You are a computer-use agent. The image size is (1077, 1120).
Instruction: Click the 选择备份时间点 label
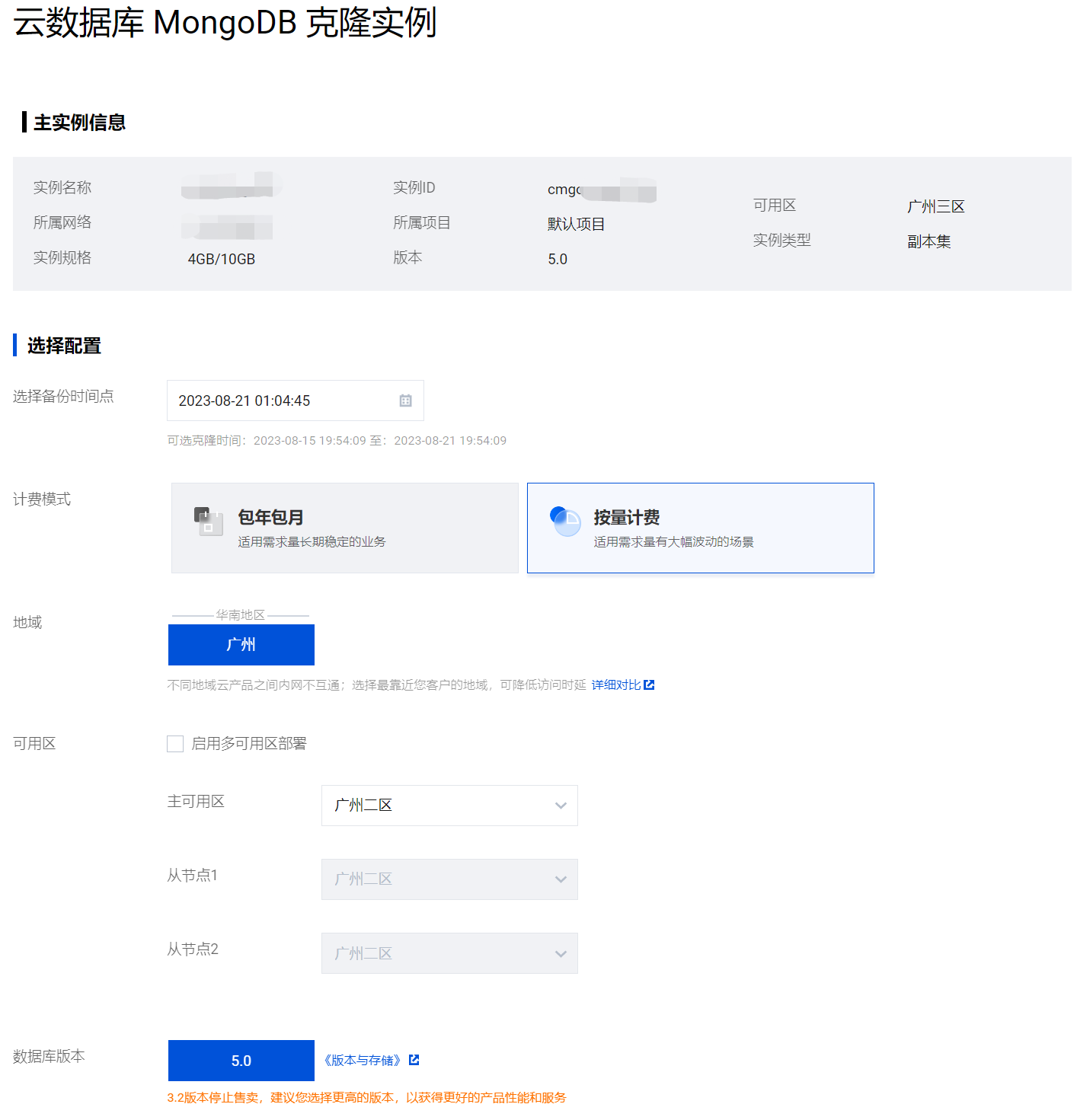[x=63, y=396]
